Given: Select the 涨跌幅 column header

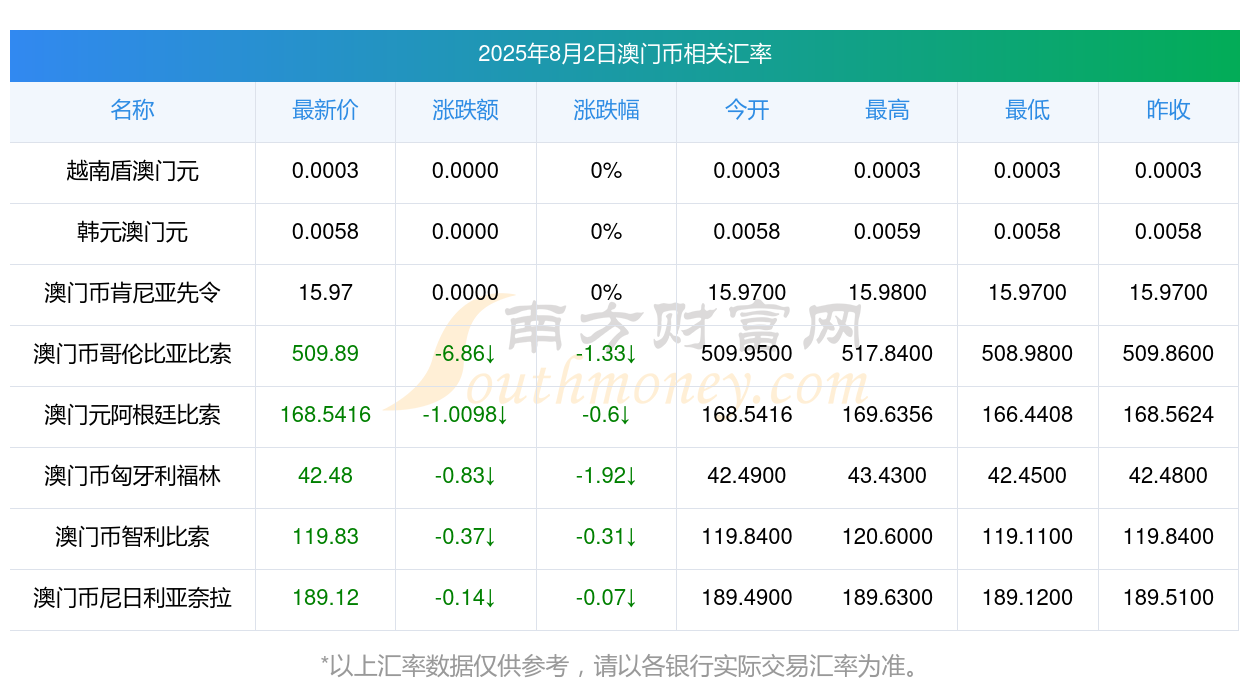Looking at the screenshot, I should pos(606,110).
